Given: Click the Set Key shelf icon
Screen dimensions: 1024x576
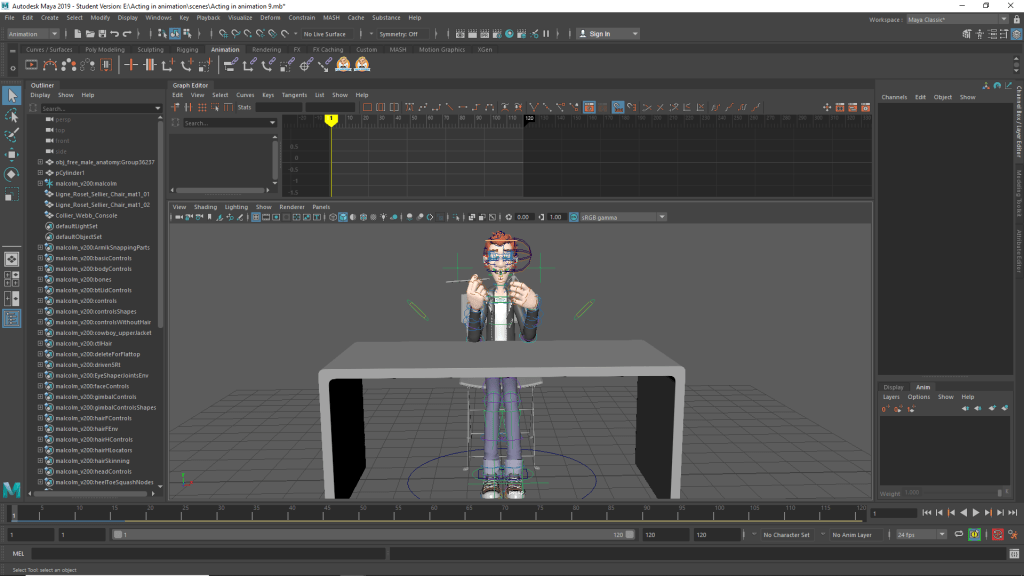Looking at the screenshot, I should (x=130, y=65).
